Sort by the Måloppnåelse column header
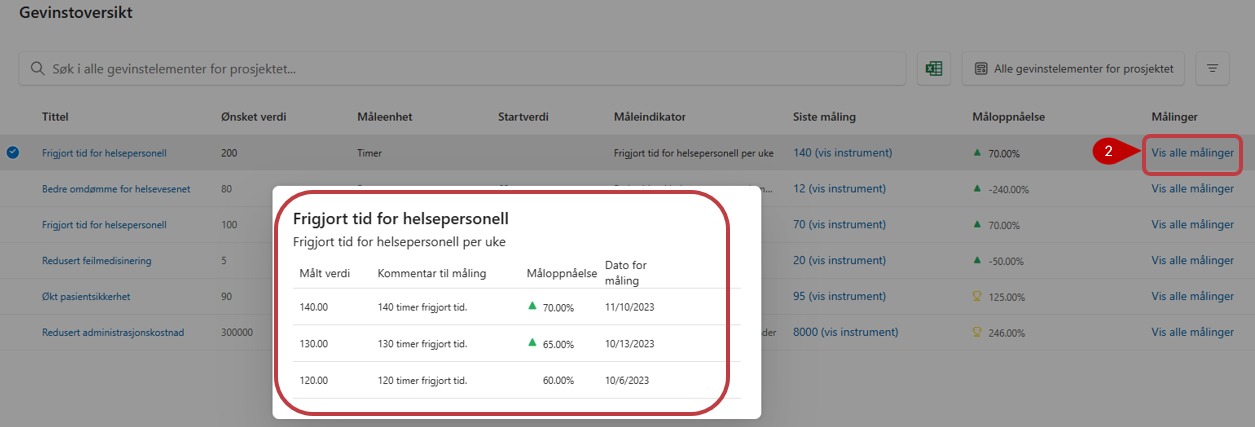The height and width of the screenshot is (427, 1255). tap(1008, 117)
